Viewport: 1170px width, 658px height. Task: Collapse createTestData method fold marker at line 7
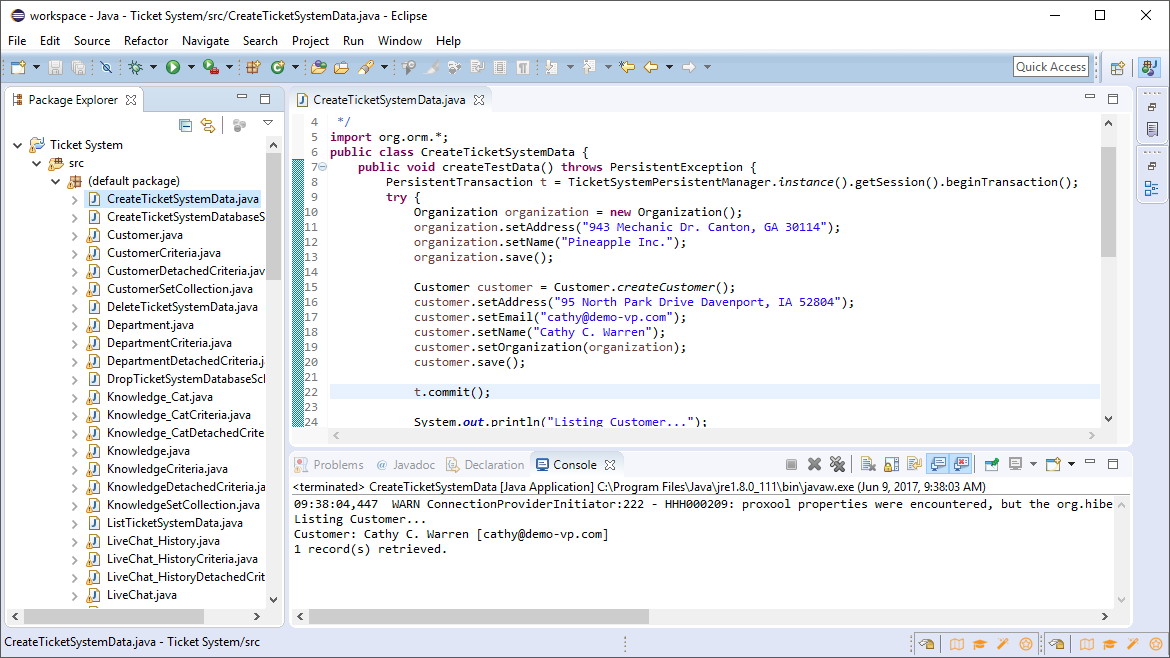tap(323, 167)
